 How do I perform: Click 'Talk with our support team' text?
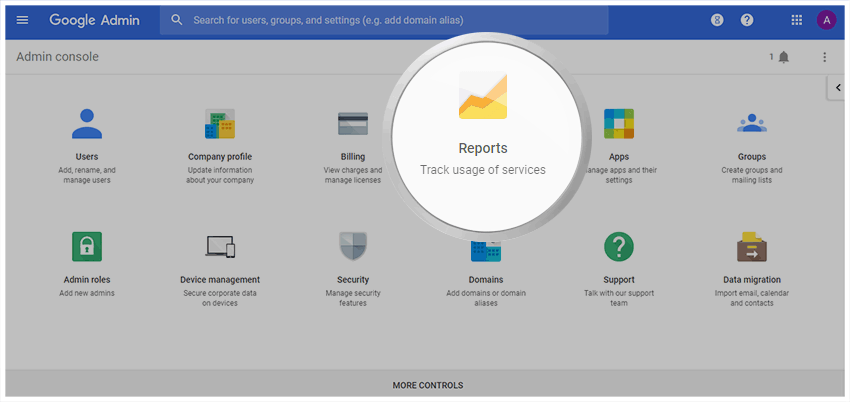[x=619, y=298]
